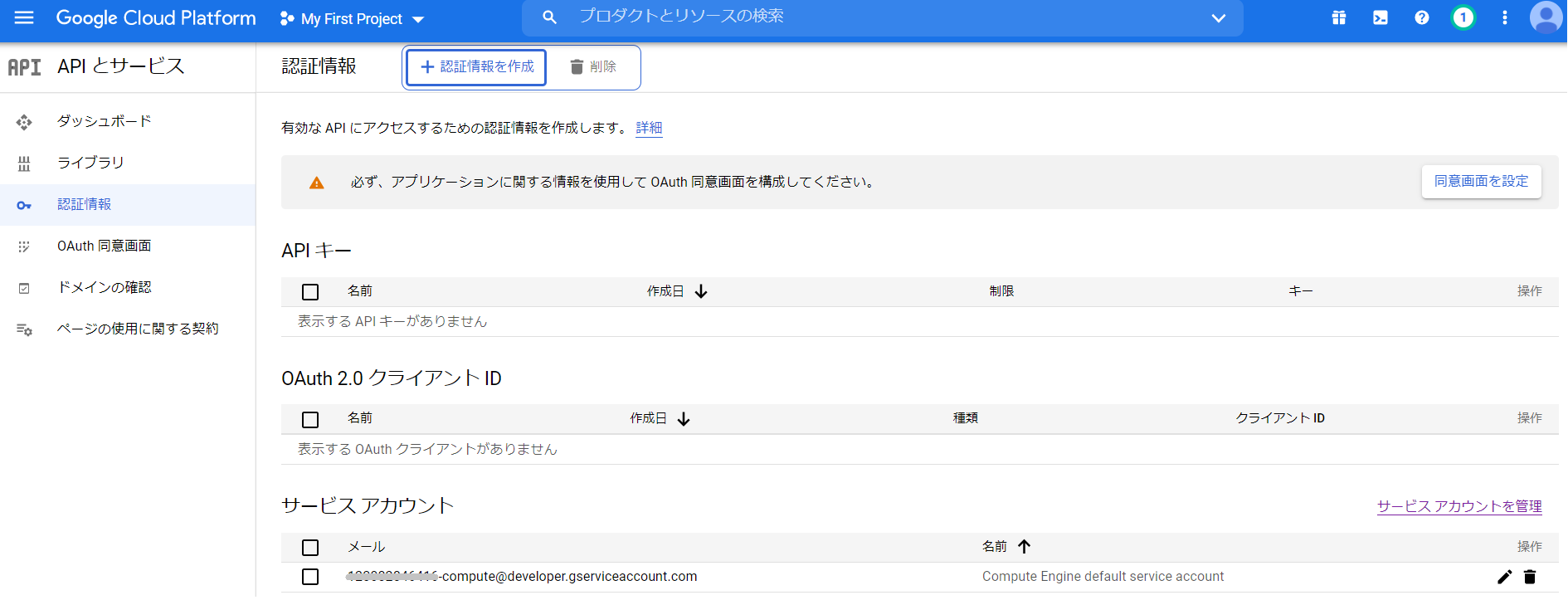Click the page usage agreement settings icon
Screen dimensions: 1568x600
click(x=24, y=329)
